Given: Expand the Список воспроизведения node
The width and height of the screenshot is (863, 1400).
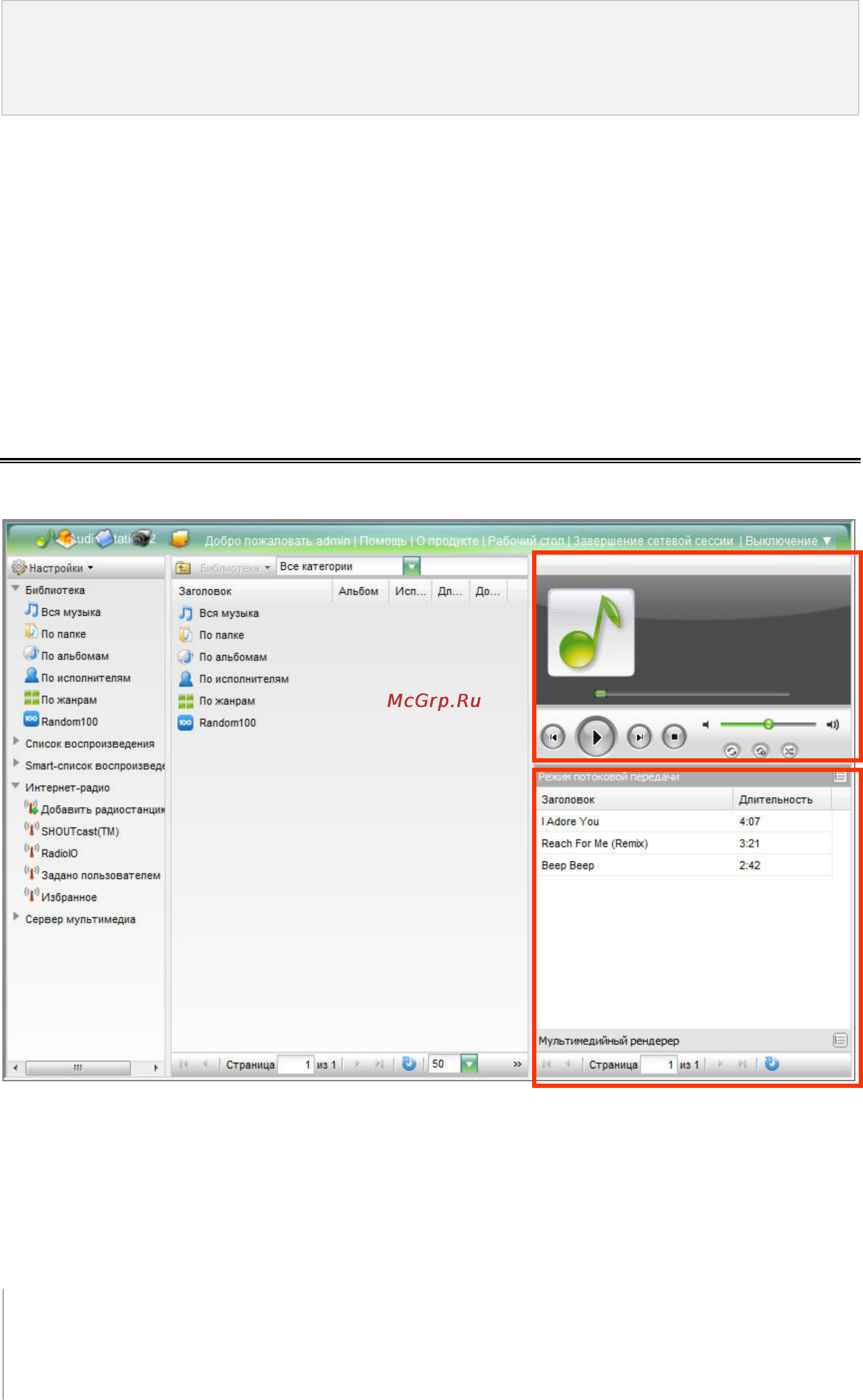Looking at the screenshot, I should (x=16, y=741).
